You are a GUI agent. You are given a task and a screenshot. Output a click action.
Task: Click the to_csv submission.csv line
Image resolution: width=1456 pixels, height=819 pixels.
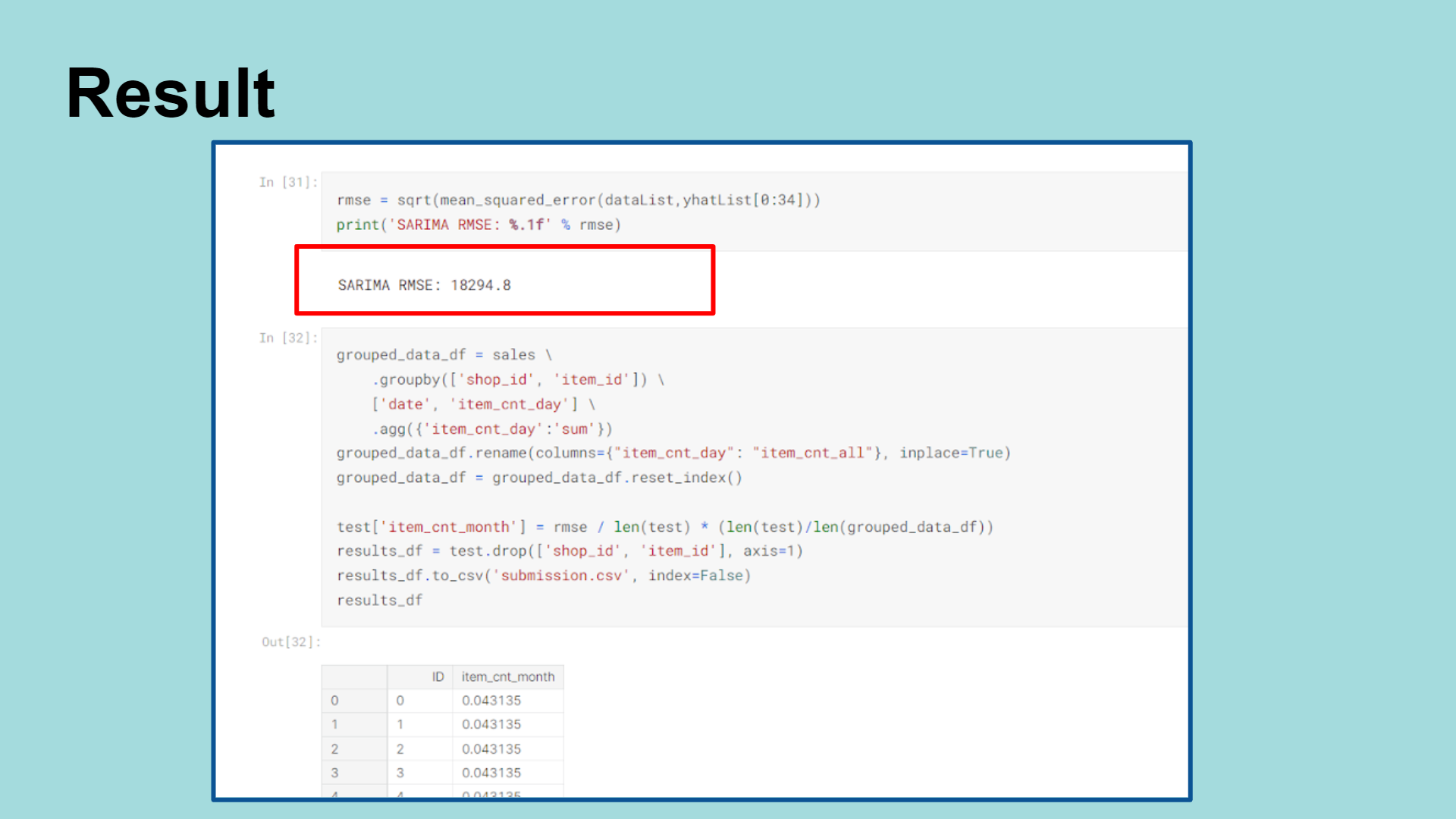point(543,576)
